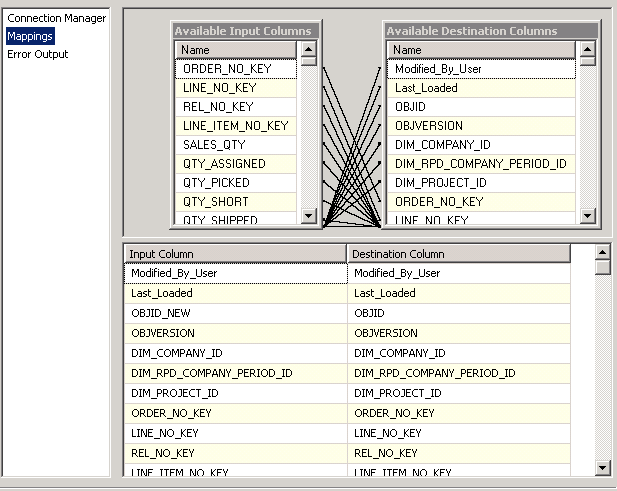Viewport: 617px width, 491px height.
Task: Choose OBJID in Available Destination Columns list
Action: pos(480,107)
